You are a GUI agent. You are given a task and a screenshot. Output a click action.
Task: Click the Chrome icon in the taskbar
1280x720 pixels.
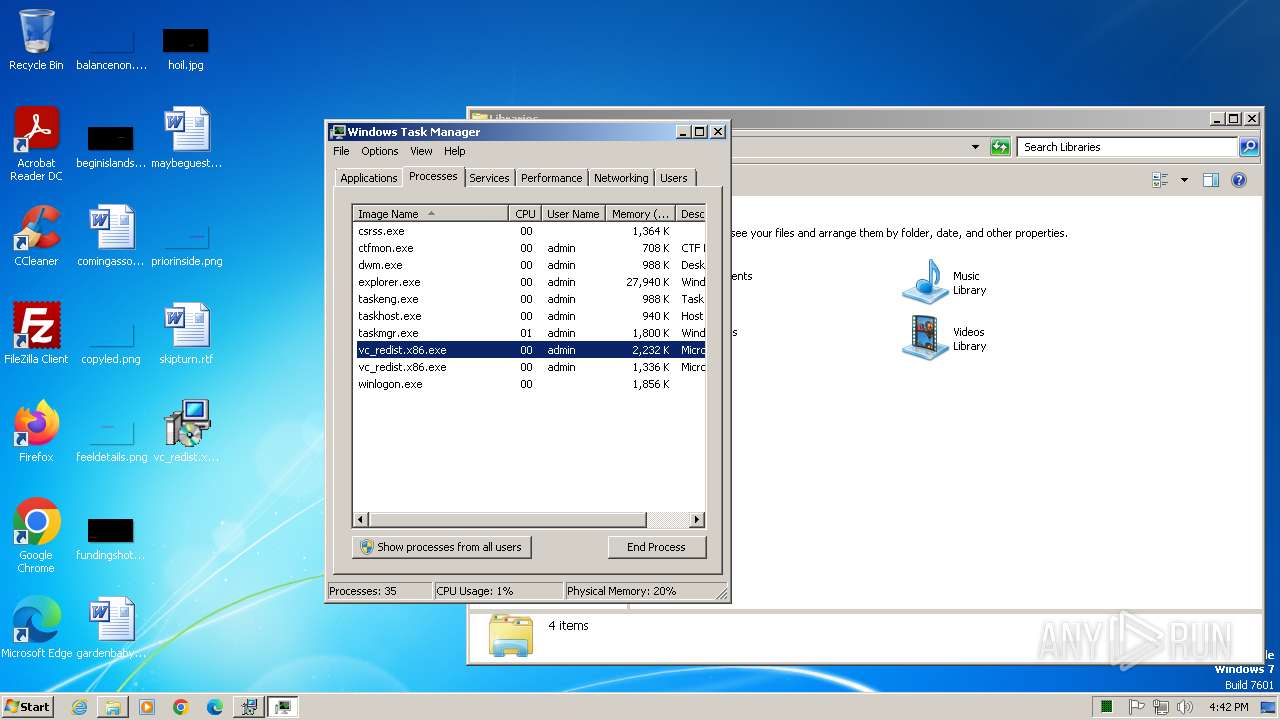click(181, 707)
